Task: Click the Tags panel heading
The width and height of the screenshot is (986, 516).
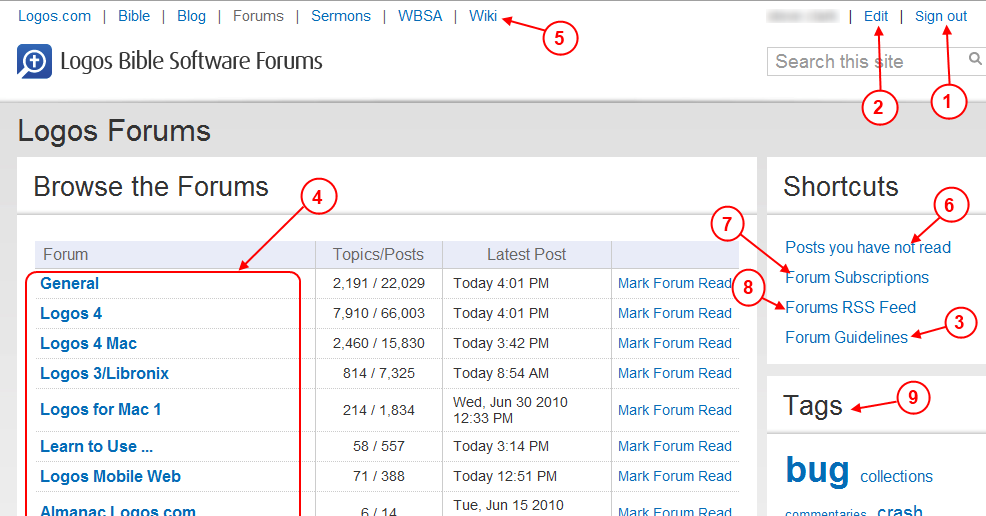Action: pyautogui.click(x=812, y=406)
